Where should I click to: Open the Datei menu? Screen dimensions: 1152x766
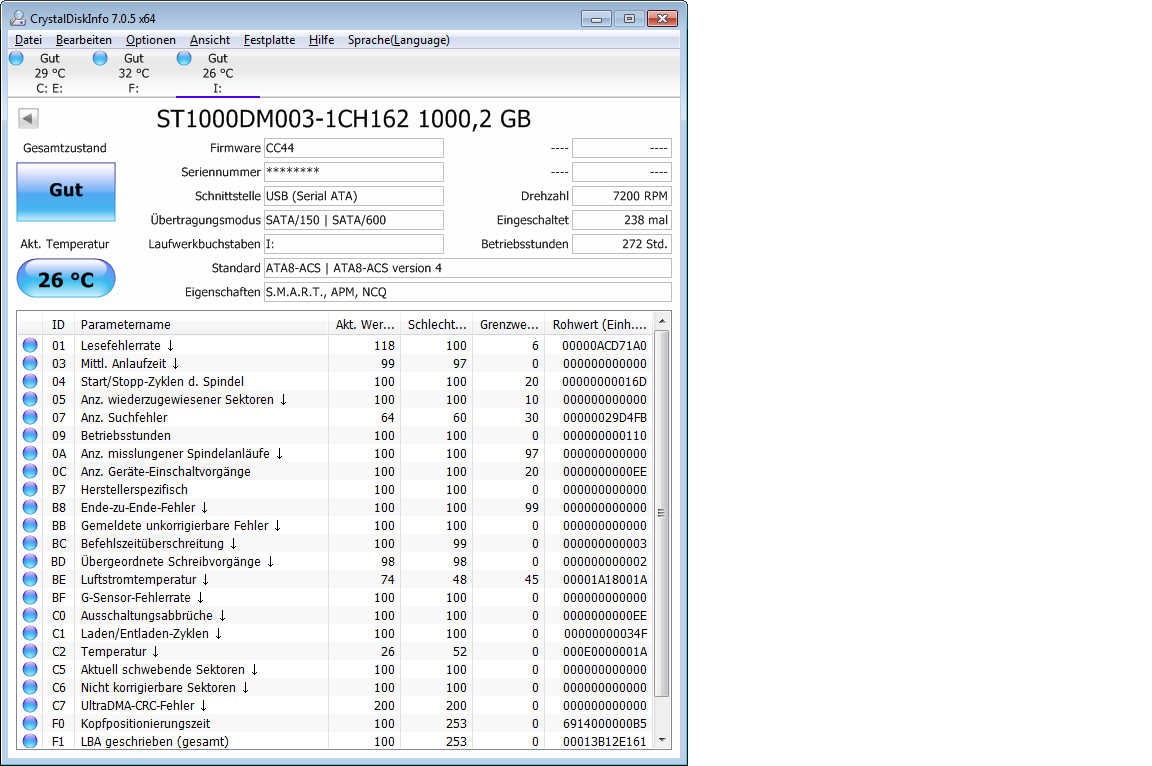click(x=29, y=40)
